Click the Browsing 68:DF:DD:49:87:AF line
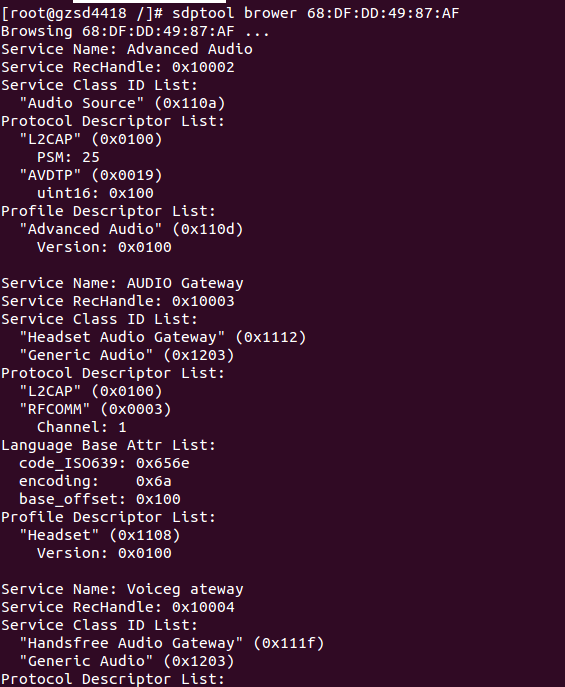 (135, 31)
